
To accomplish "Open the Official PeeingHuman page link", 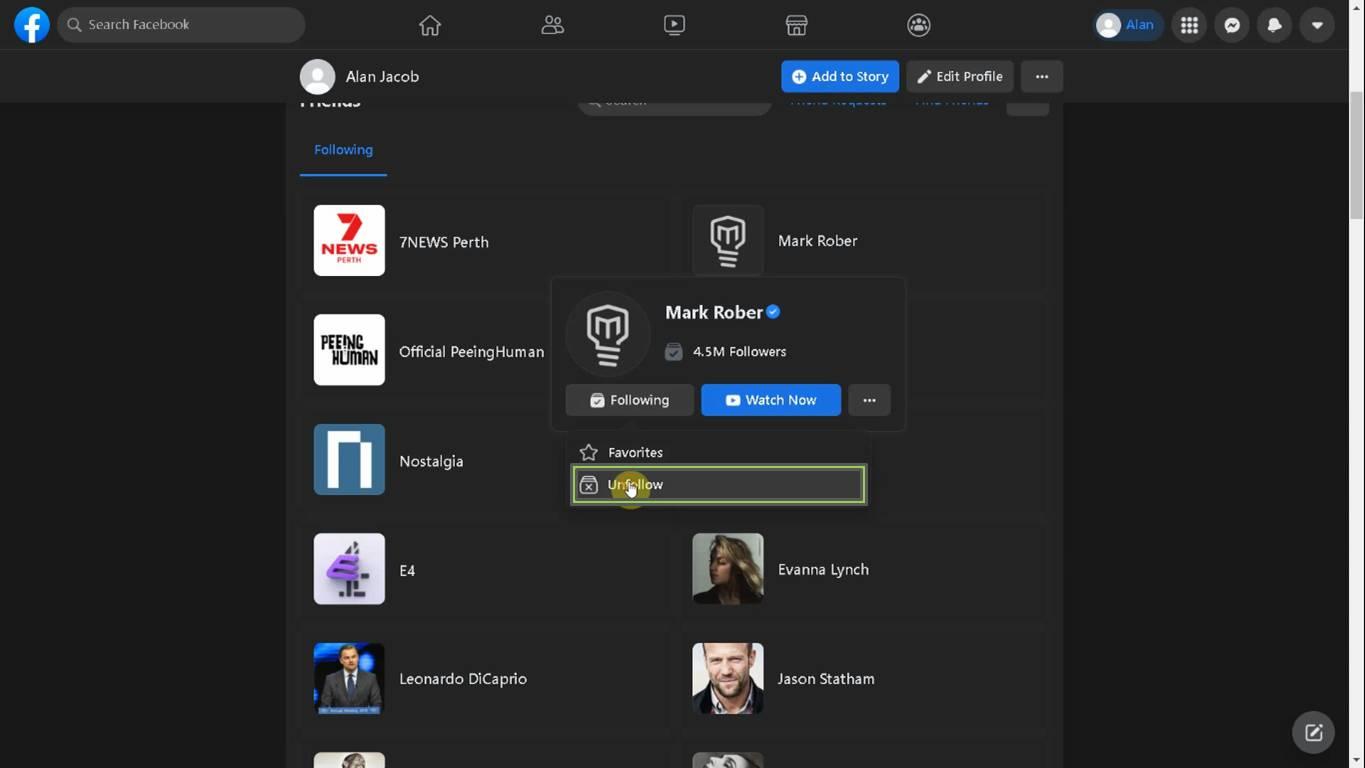I will (x=472, y=352).
